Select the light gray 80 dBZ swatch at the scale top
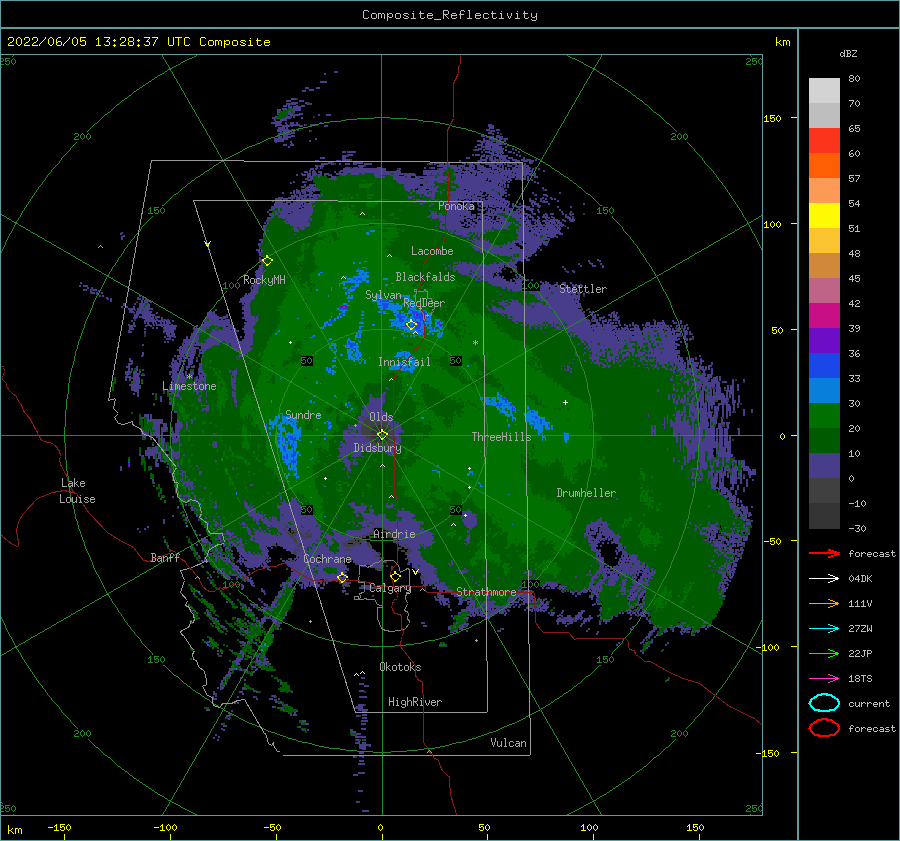Viewport: 900px width, 841px height. [x=824, y=90]
